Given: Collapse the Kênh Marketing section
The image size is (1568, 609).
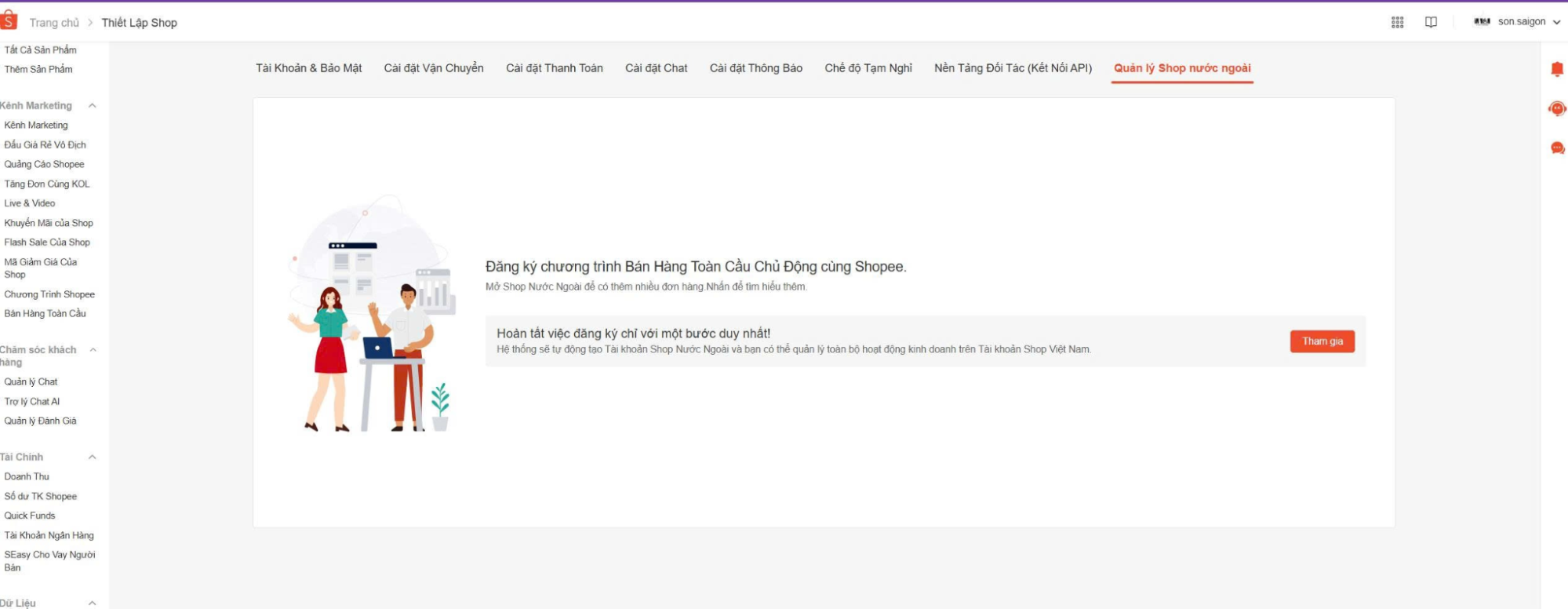Looking at the screenshot, I should [x=93, y=106].
